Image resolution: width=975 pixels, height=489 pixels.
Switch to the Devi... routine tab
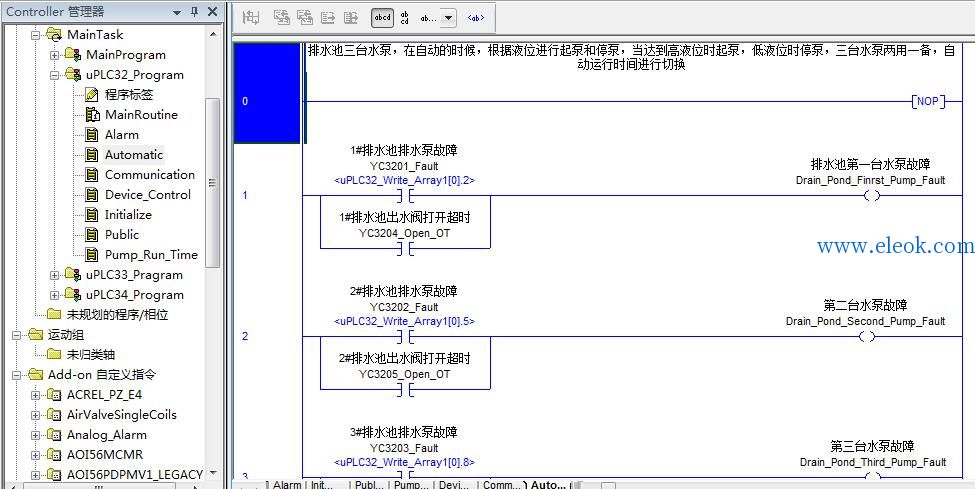point(454,485)
